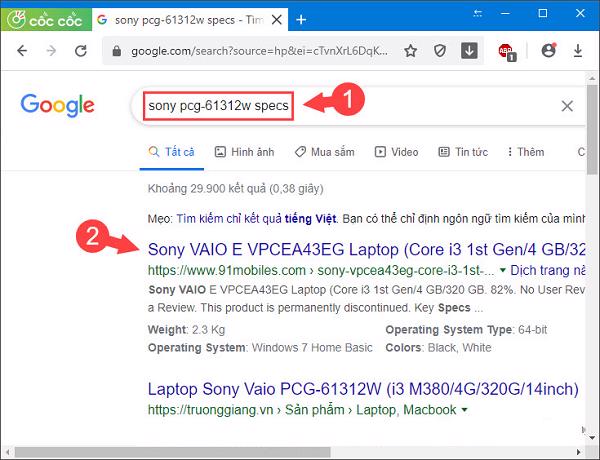Screen dimensions: 600x460
Task: Click the truonggiang.vn green URL
Action: (302, 410)
